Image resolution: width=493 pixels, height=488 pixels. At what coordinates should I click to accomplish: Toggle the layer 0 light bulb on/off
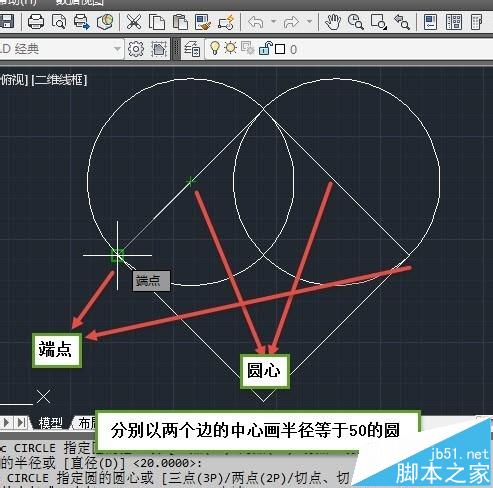215,48
